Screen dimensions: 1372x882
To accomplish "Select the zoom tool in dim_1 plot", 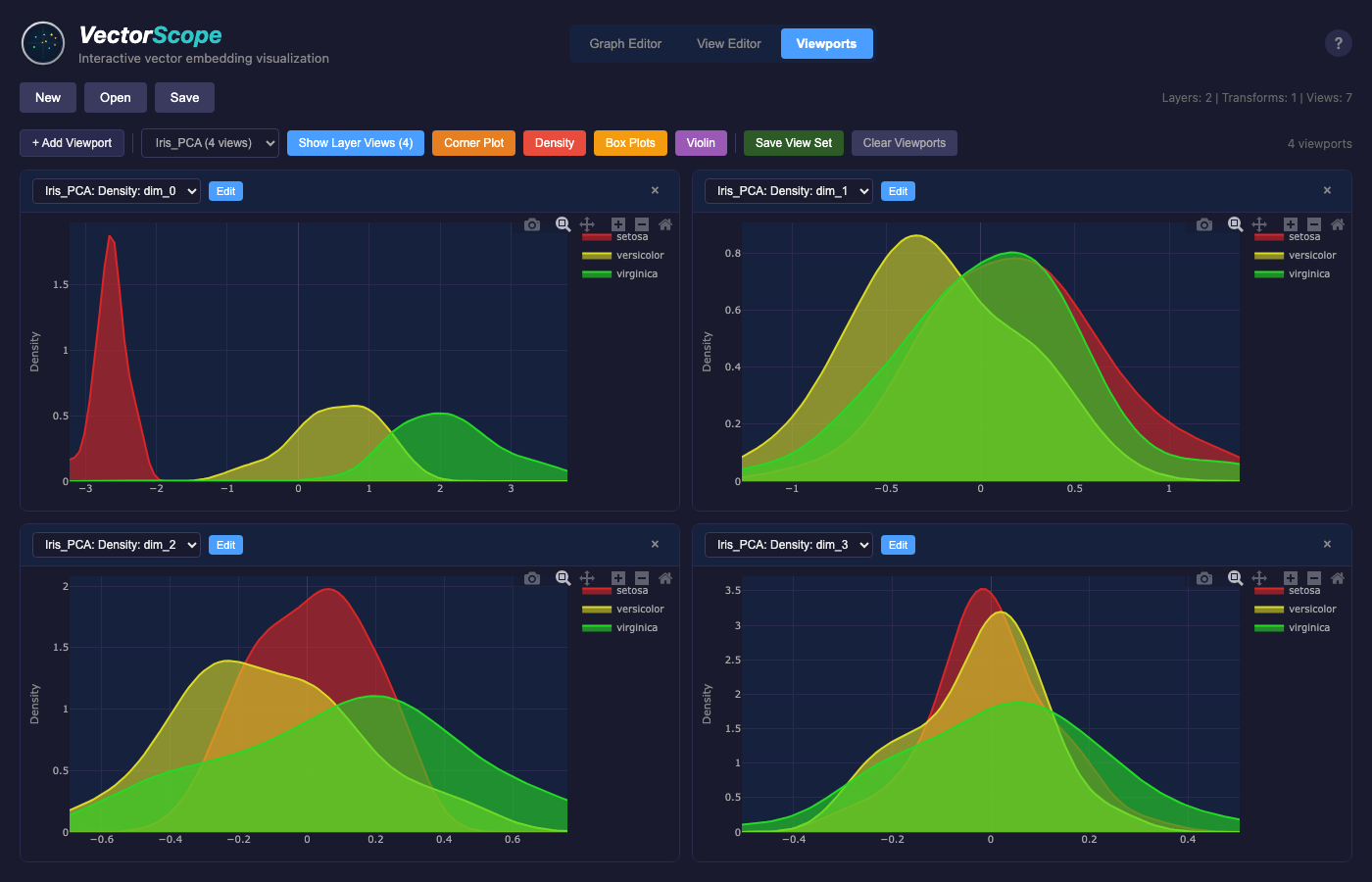I will click(x=1236, y=224).
